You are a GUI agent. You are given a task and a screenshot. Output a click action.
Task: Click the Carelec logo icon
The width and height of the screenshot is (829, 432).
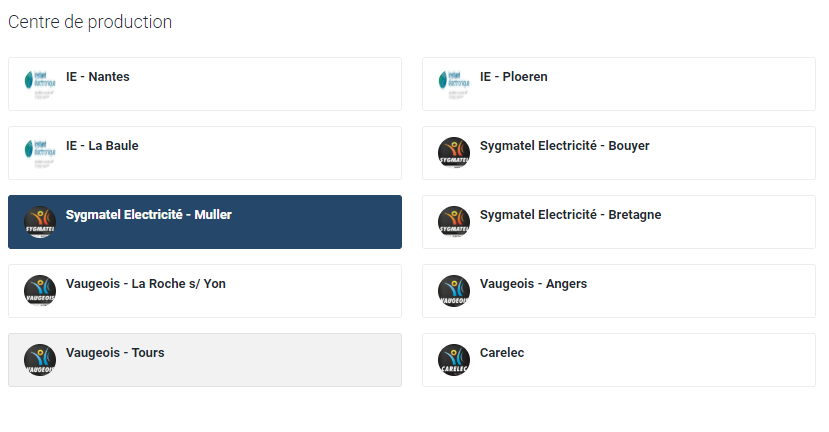pos(454,360)
